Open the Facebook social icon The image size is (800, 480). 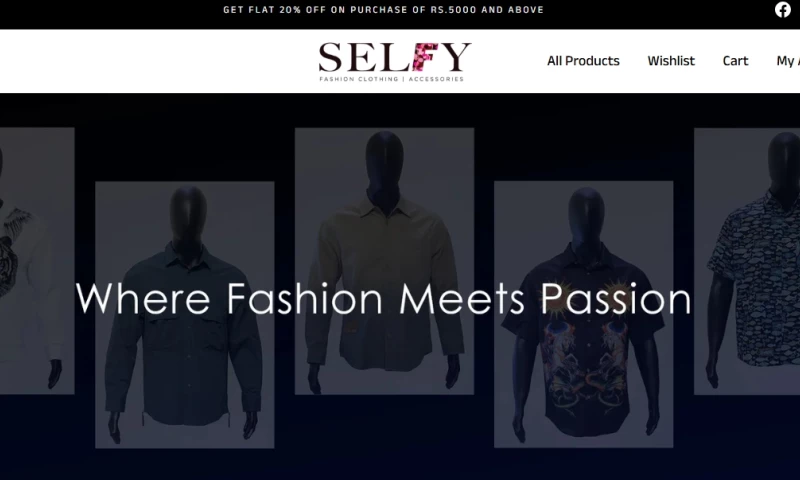coord(783,10)
